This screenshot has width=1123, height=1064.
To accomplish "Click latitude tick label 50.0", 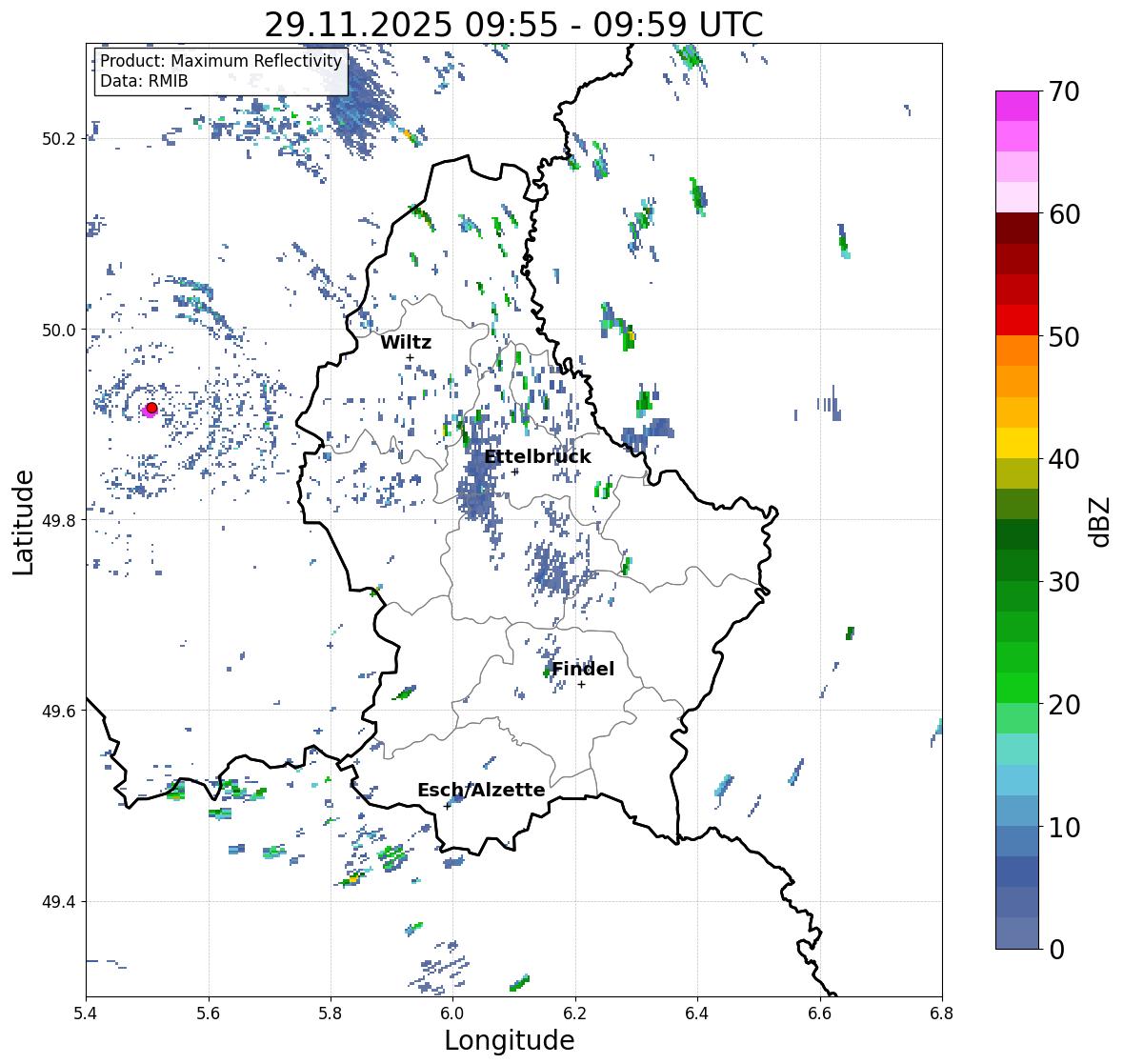I will (x=59, y=331).
